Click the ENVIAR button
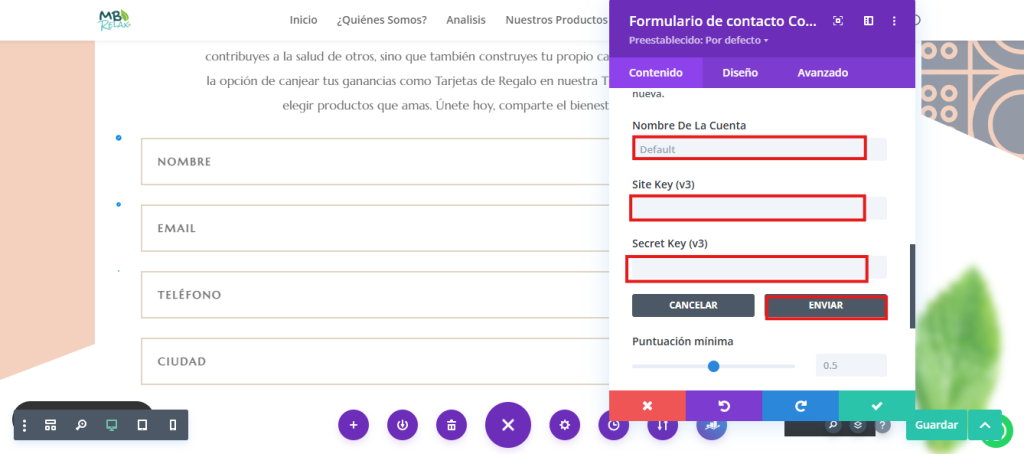Image resolution: width=1024 pixels, height=454 pixels. 825,305
